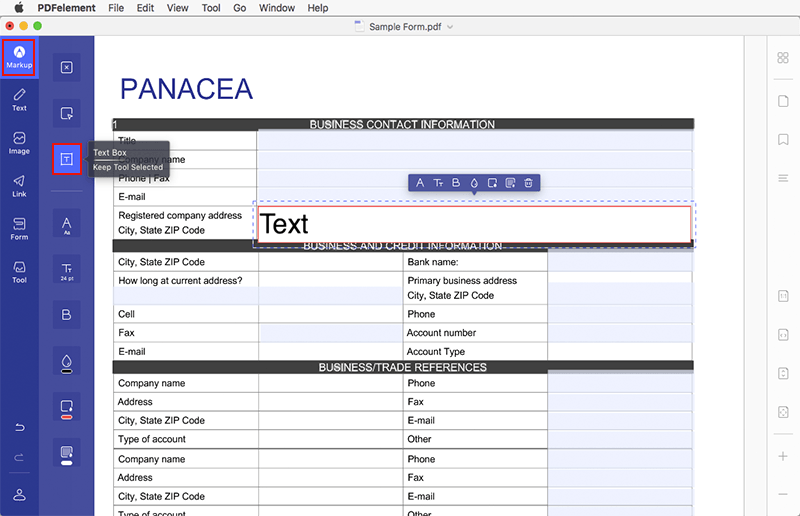Click the 'Primary business address' label

(462, 281)
